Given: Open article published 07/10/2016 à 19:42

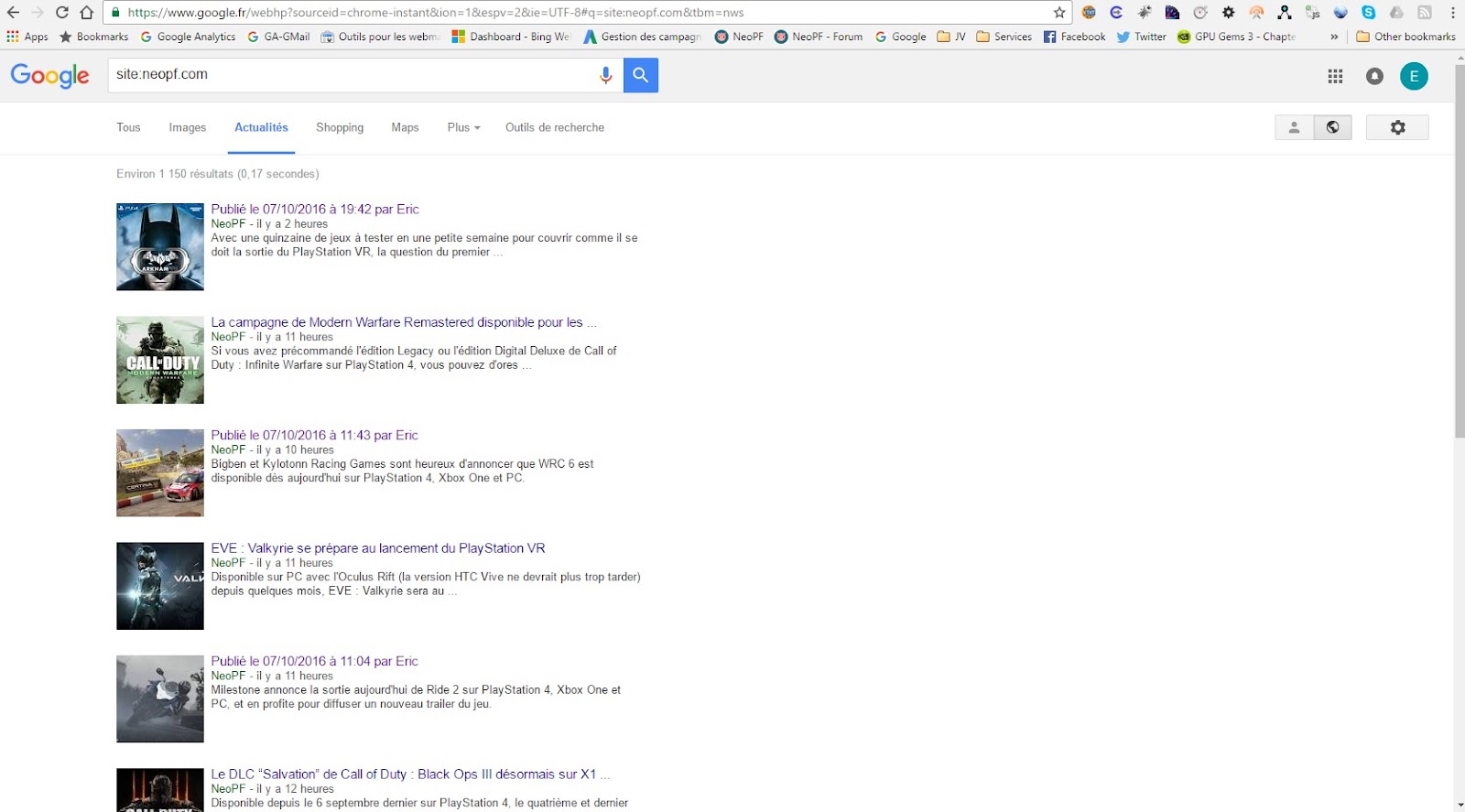Looking at the screenshot, I should [x=315, y=209].
